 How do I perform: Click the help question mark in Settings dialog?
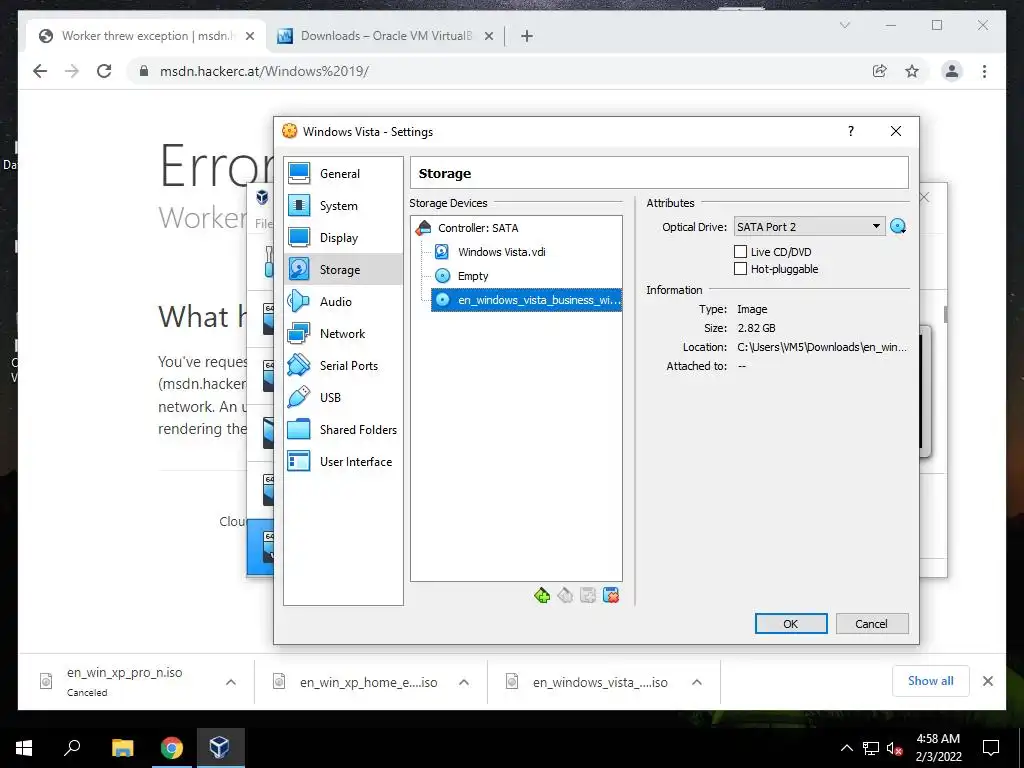click(850, 131)
